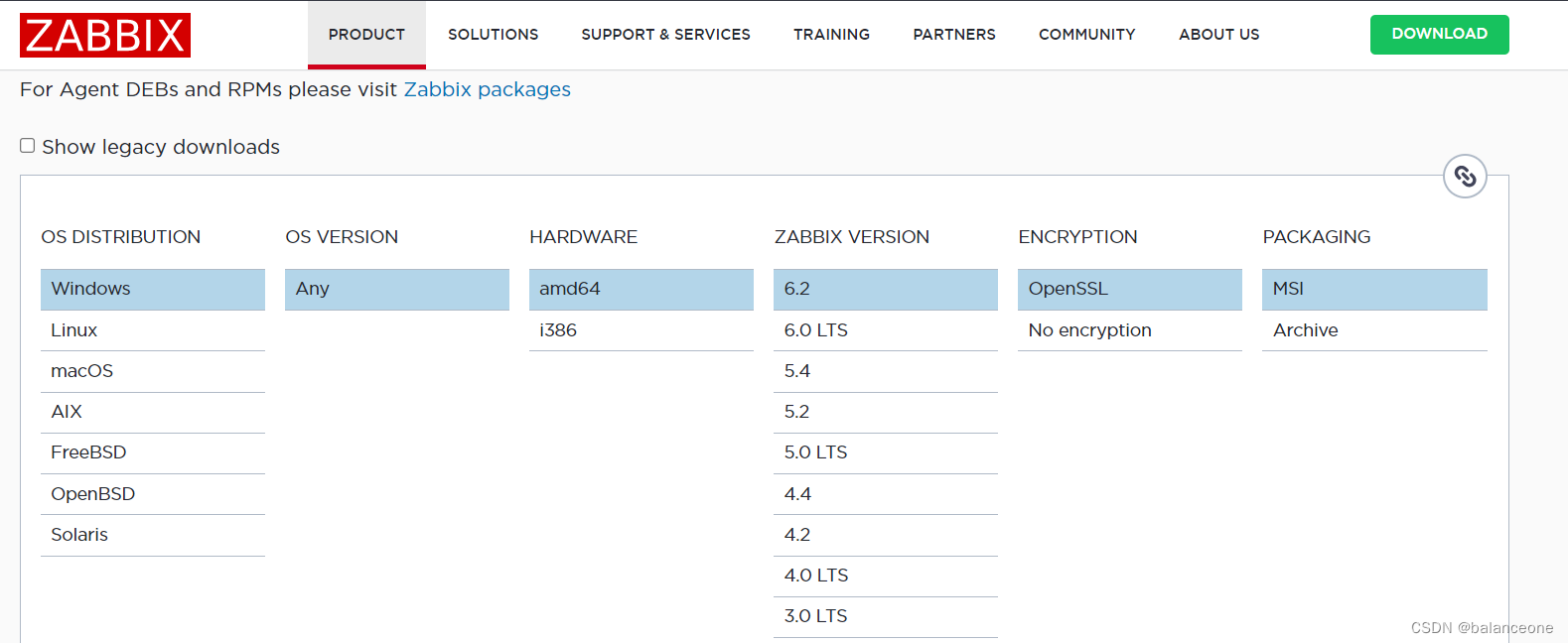The width and height of the screenshot is (1568, 643).
Task: Open the Training menu
Action: 831,35
